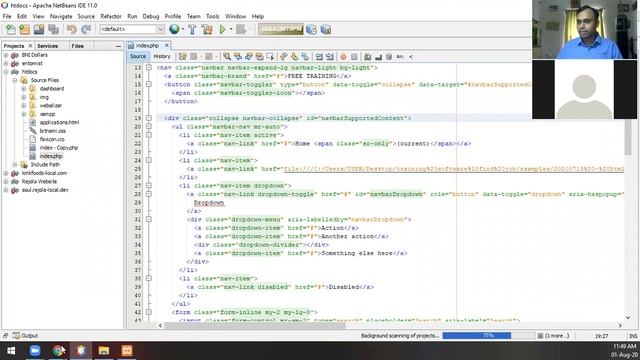Image resolution: width=640 pixels, height=360 pixels.
Task: Open Chrome from the Windows taskbar
Action: (x=58, y=351)
